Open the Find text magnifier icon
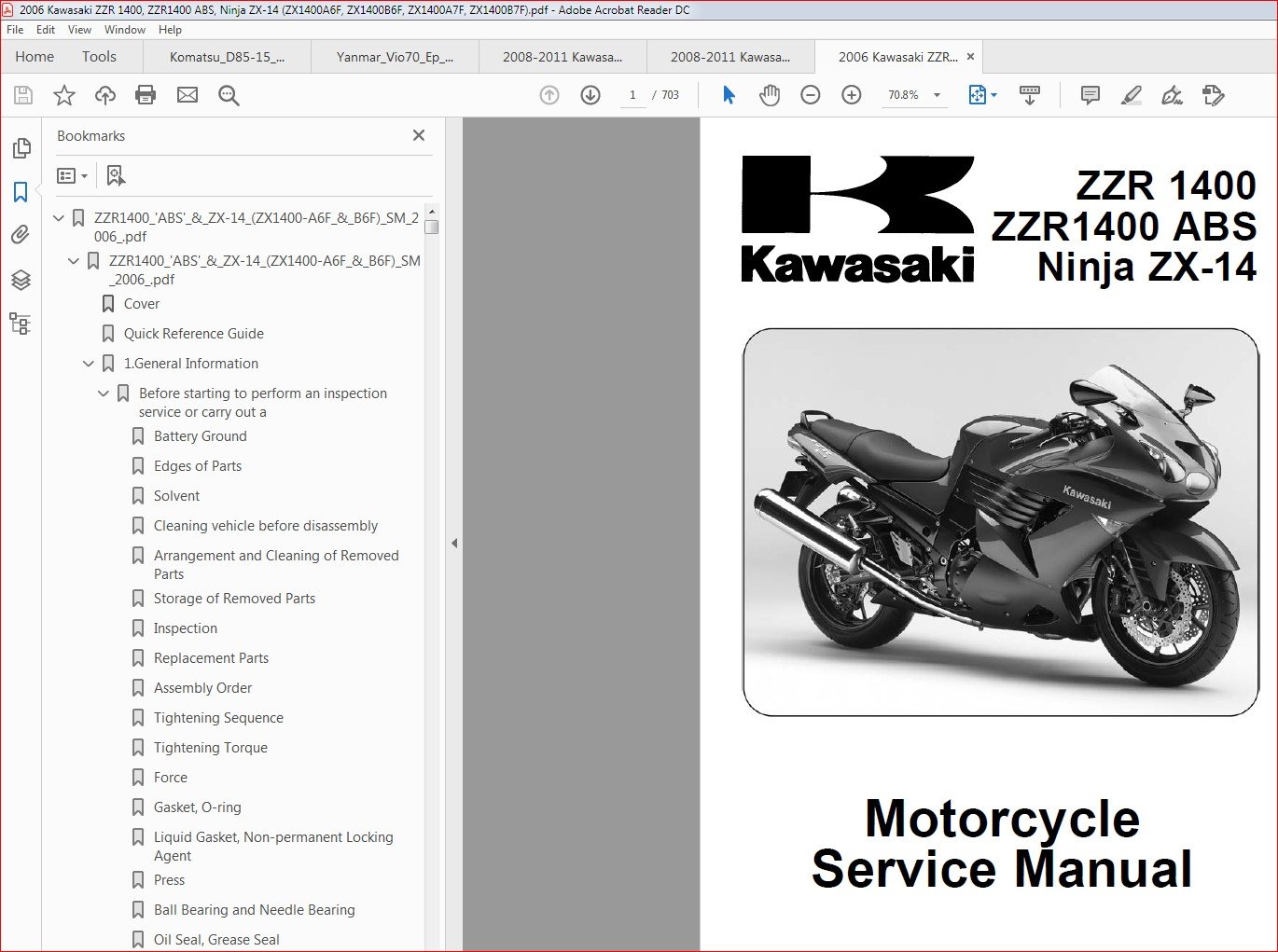Viewport: 1278px width, 952px height. click(229, 95)
